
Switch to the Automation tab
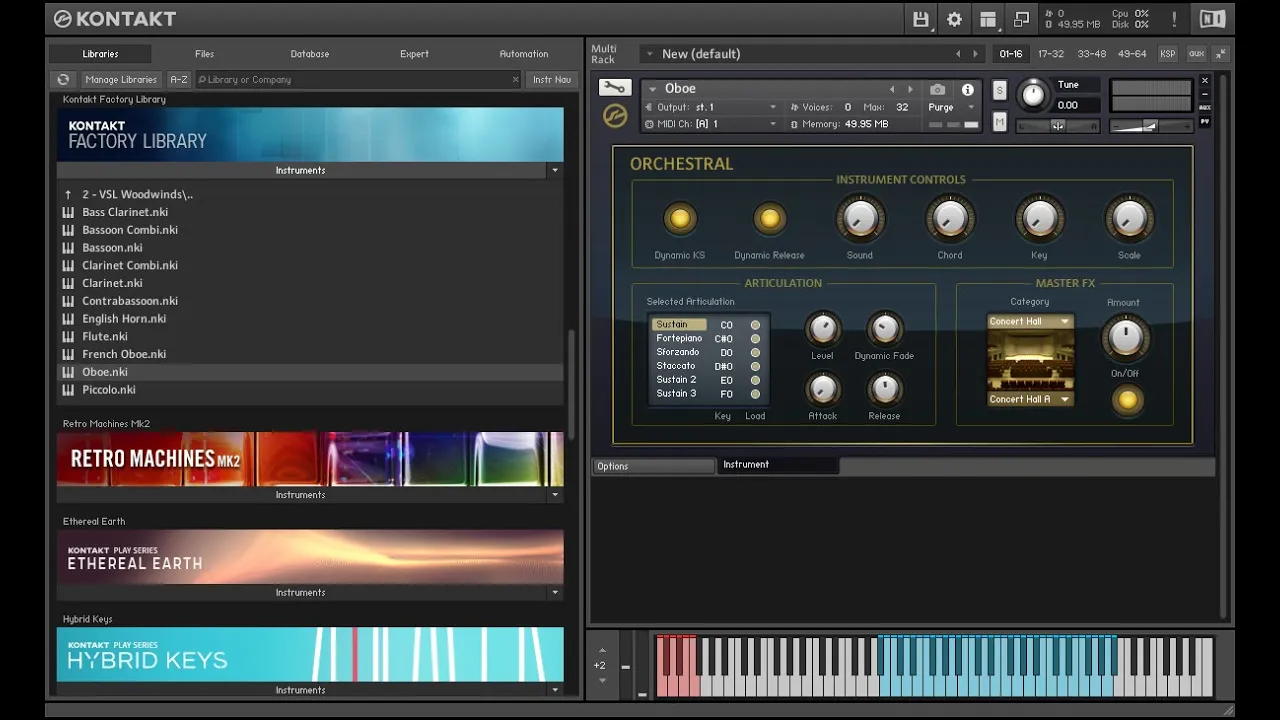pyautogui.click(x=524, y=54)
